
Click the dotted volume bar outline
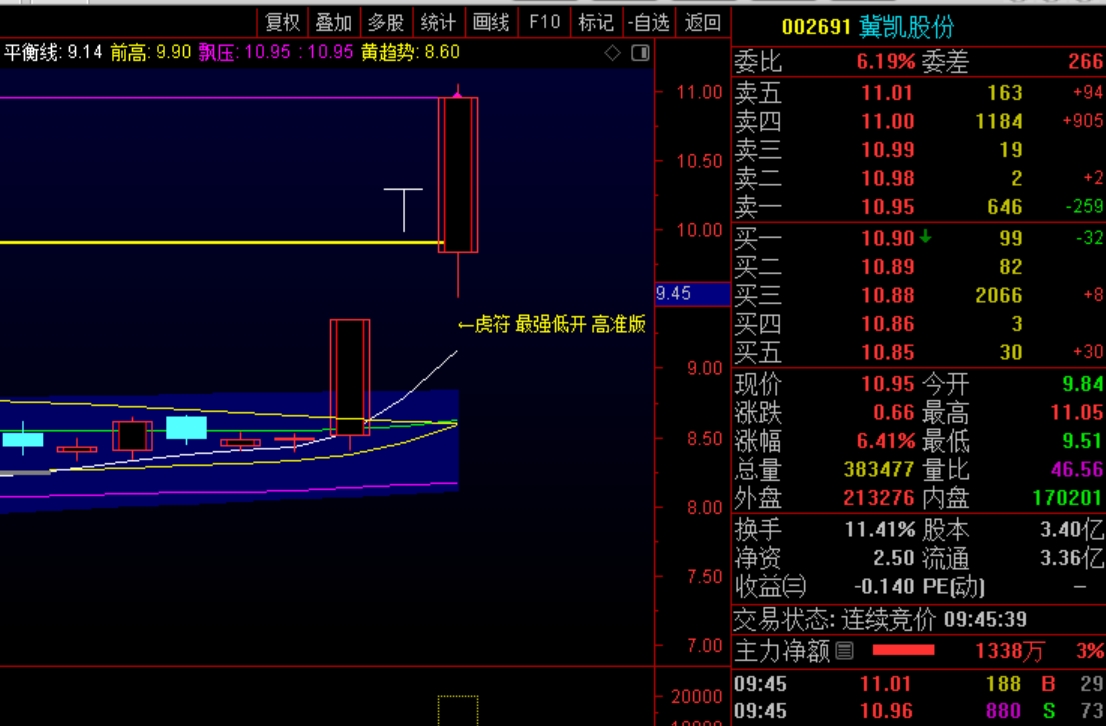(458, 710)
